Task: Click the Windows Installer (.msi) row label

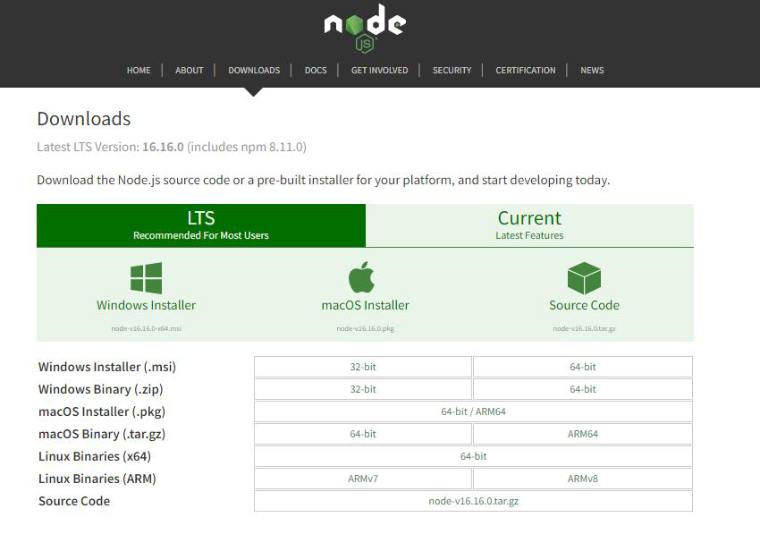Action: 107,367
